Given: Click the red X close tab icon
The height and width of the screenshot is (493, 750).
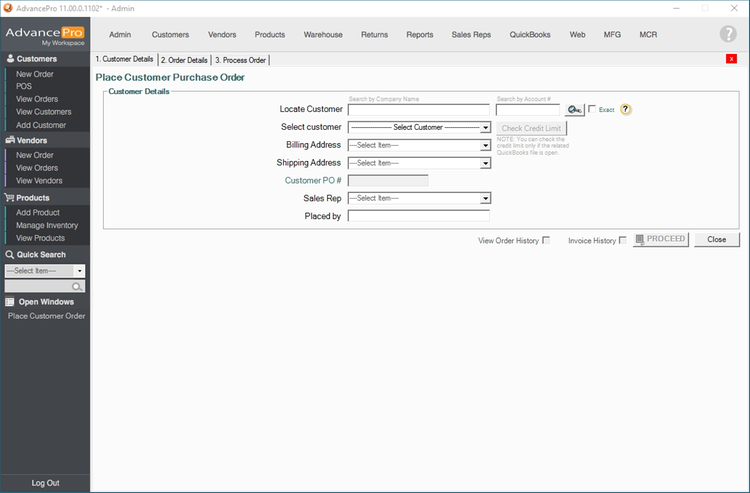Looking at the screenshot, I should [x=731, y=59].
